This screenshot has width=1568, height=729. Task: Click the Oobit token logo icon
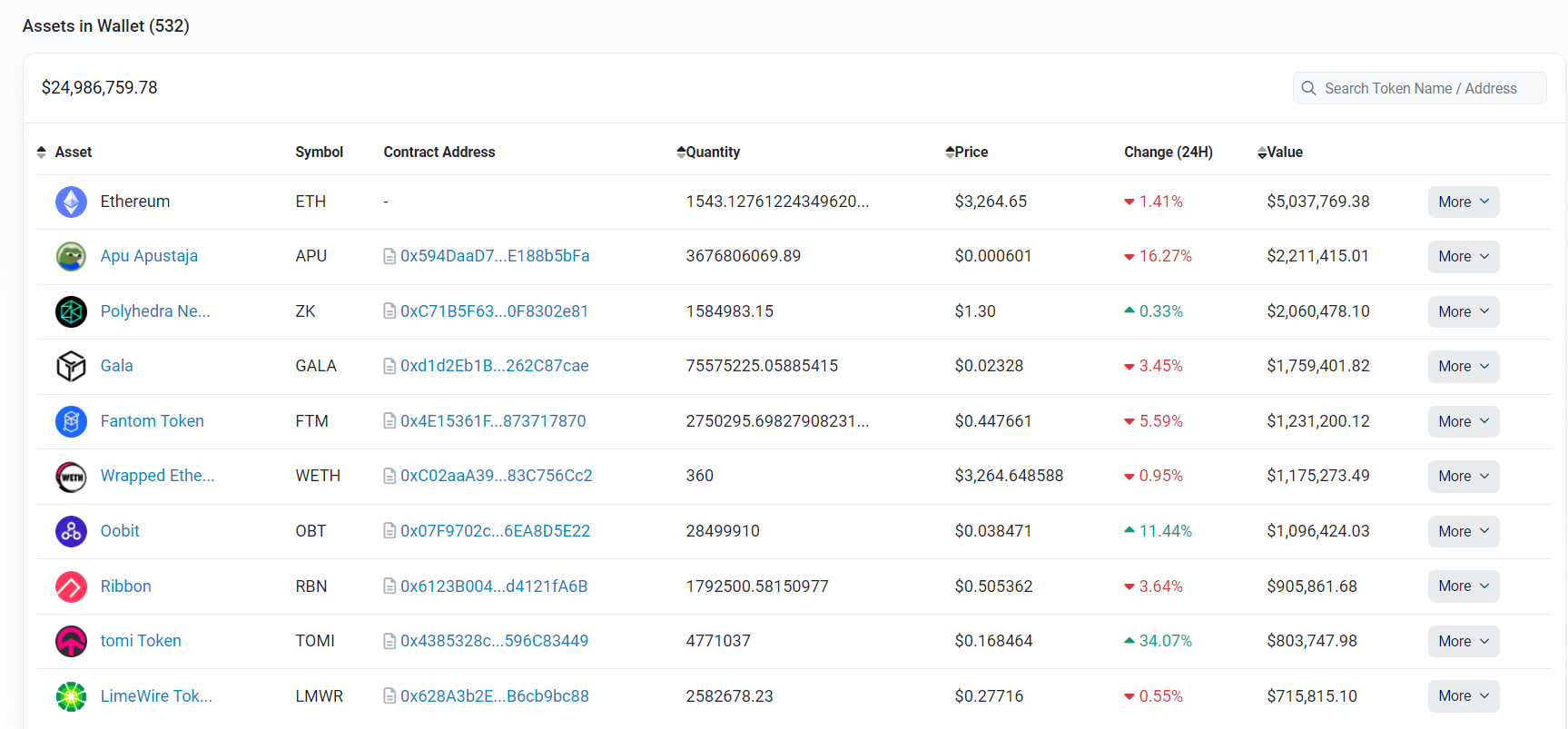71,531
